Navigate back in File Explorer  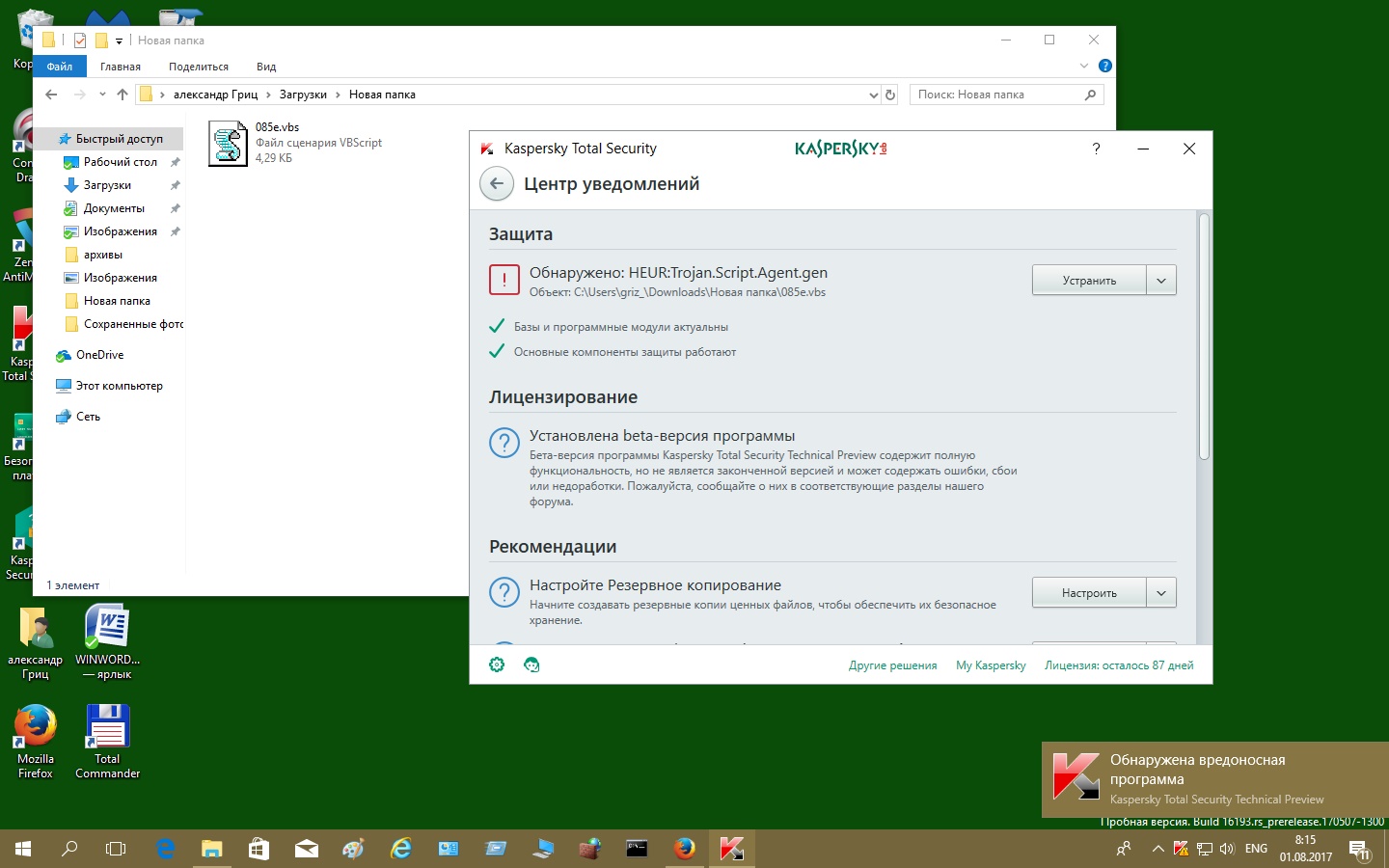point(51,95)
